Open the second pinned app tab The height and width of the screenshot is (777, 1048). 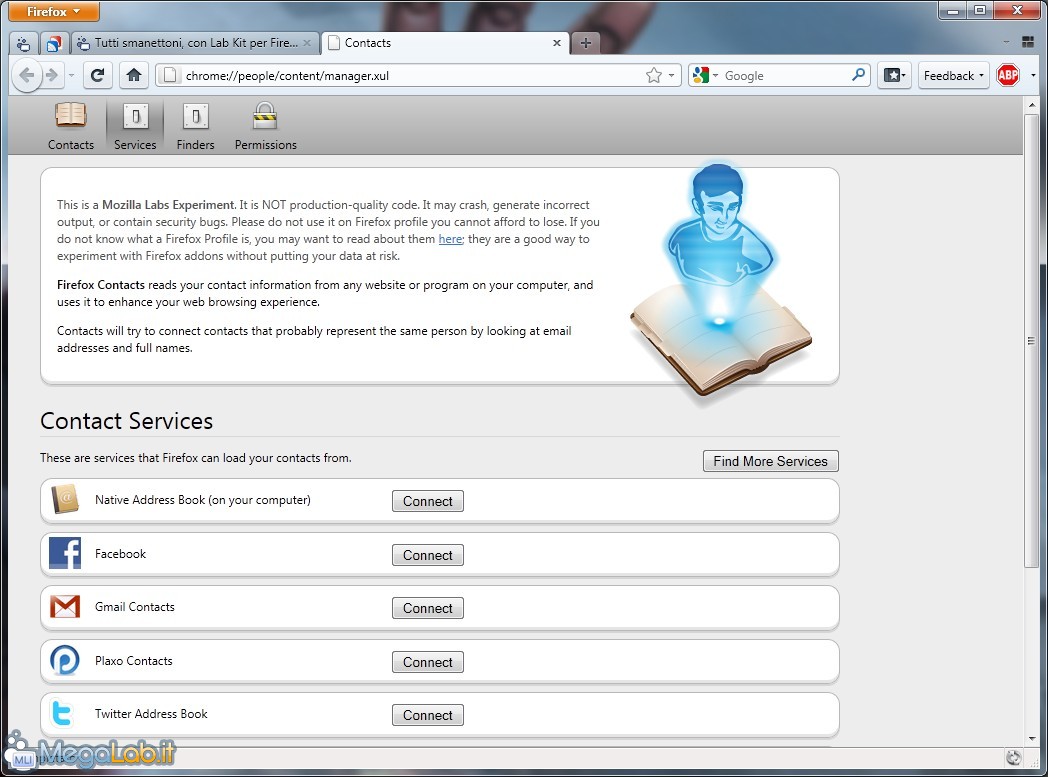click(53, 43)
